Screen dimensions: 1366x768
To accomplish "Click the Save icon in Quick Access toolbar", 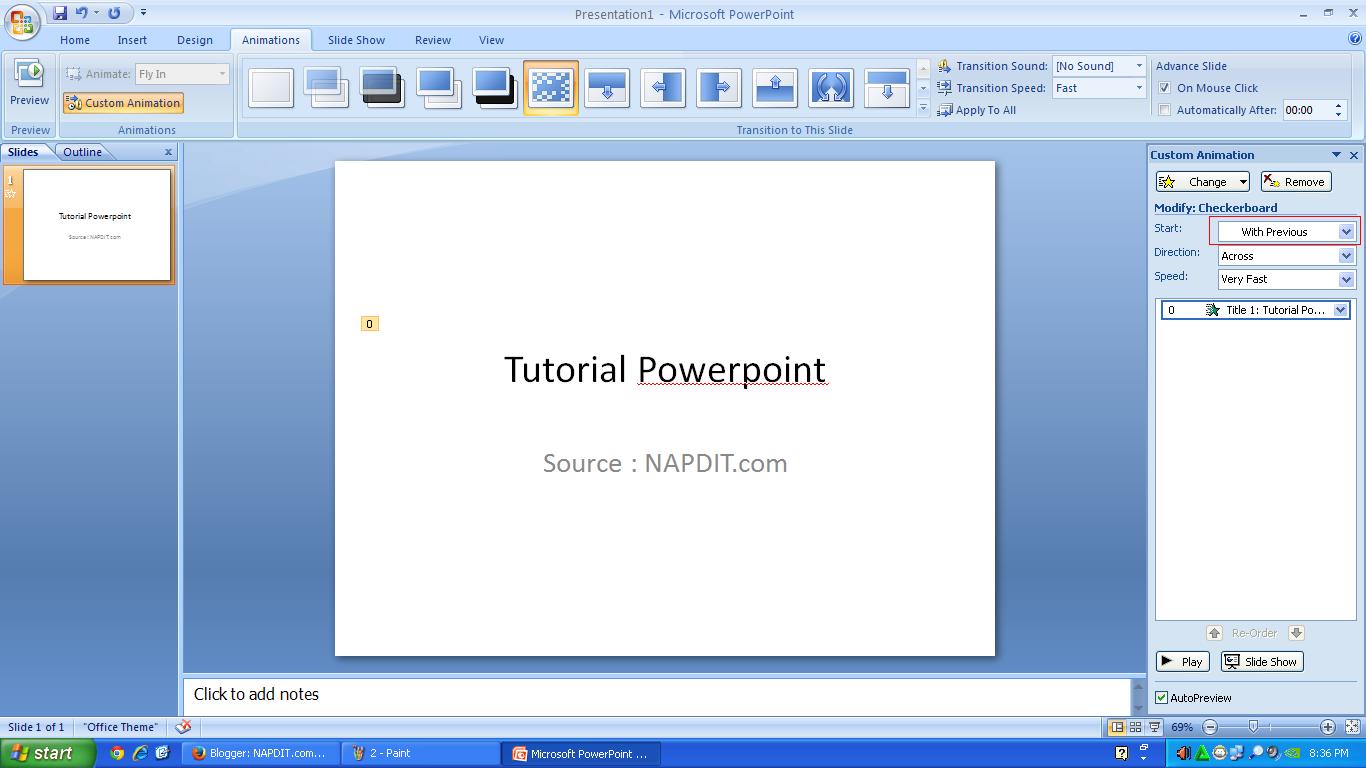I will point(60,13).
